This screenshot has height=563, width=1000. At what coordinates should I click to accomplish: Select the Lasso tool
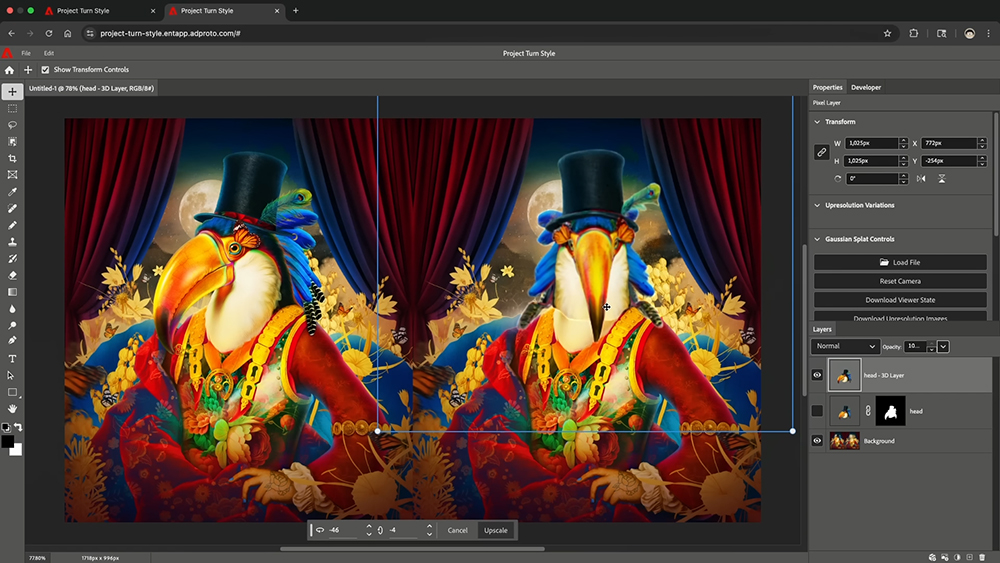click(12, 125)
